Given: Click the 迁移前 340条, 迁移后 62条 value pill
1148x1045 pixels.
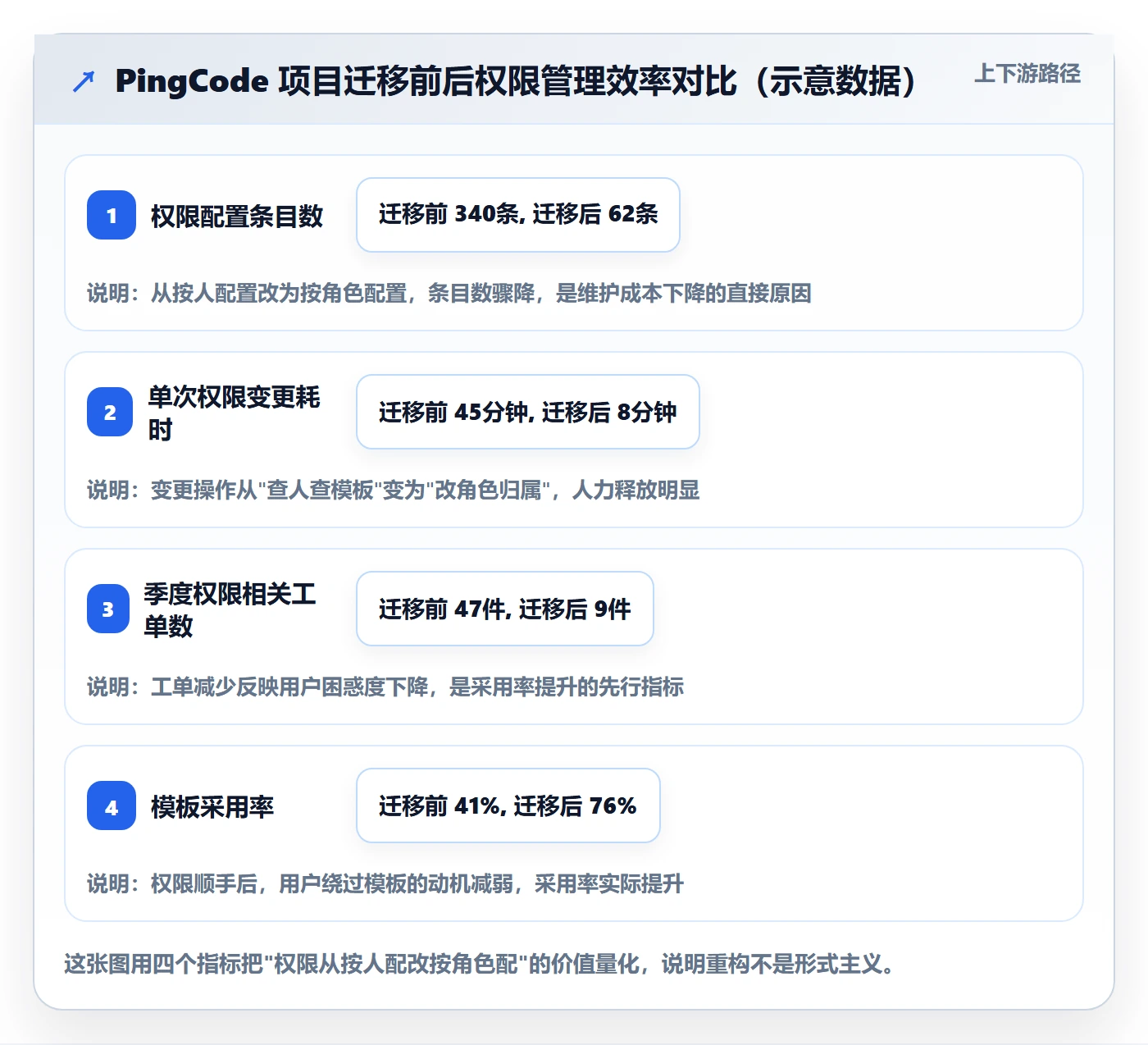Looking at the screenshot, I should pos(518,215).
